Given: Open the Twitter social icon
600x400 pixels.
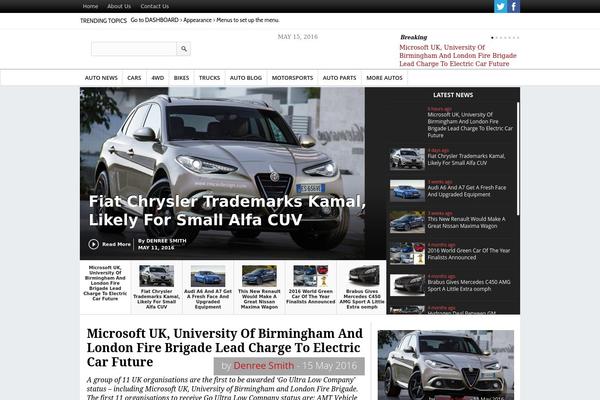Looking at the screenshot, I should [501, 6].
